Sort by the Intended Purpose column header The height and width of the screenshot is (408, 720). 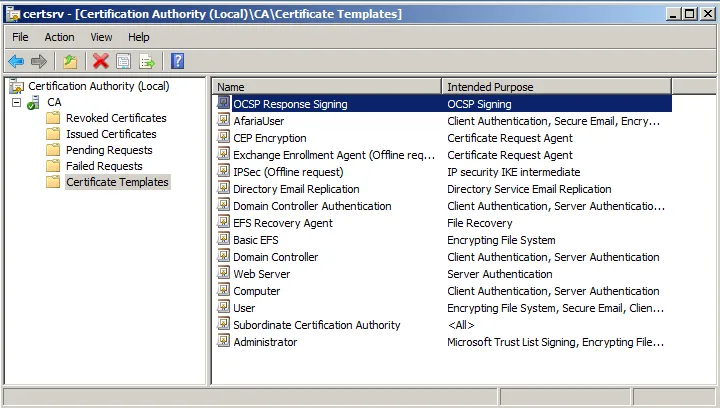(x=555, y=87)
